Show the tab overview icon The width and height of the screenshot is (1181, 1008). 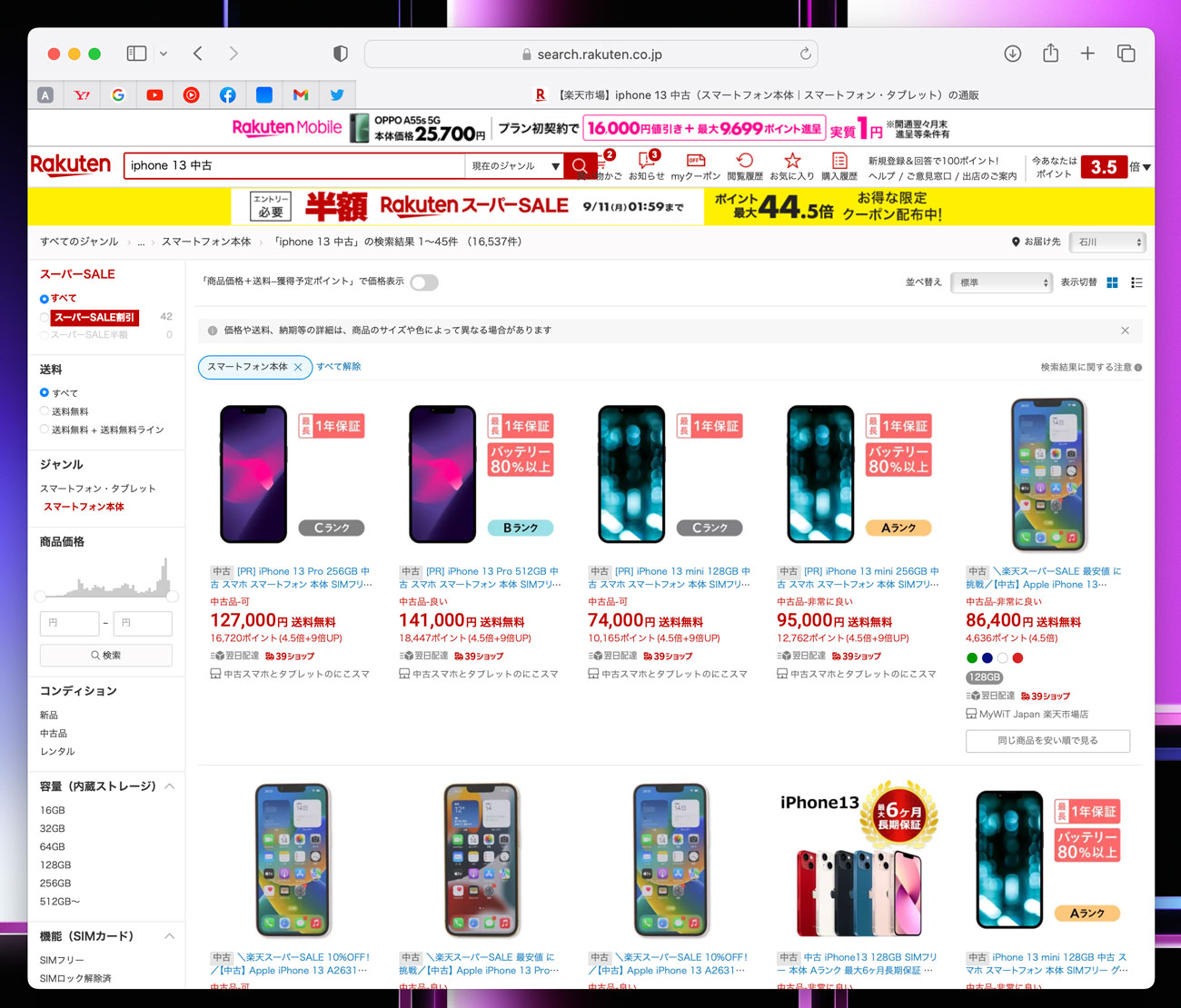pos(1126,54)
